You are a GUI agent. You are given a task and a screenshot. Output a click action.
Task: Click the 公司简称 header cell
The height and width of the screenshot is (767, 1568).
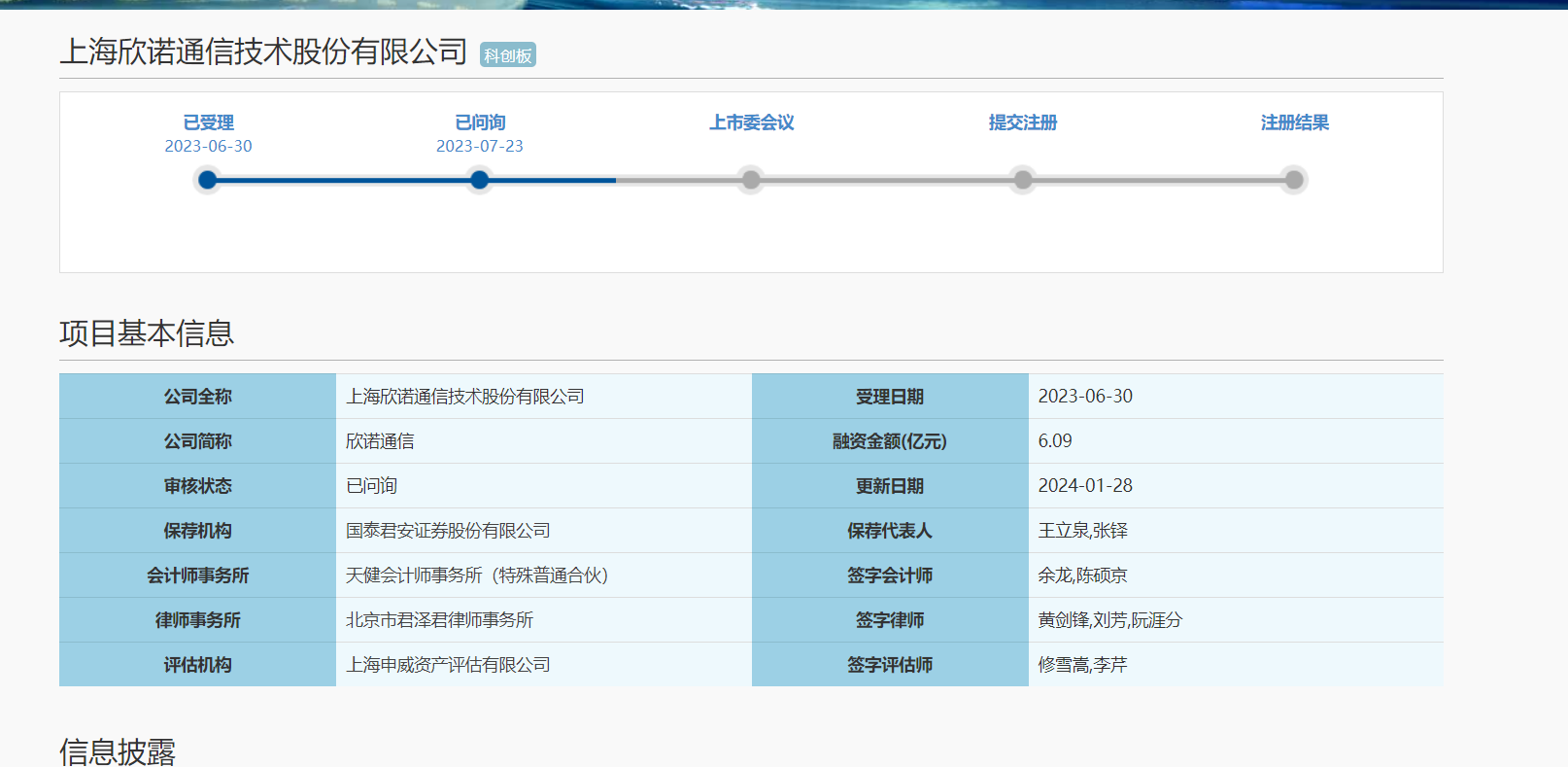[x=197, y=441]
